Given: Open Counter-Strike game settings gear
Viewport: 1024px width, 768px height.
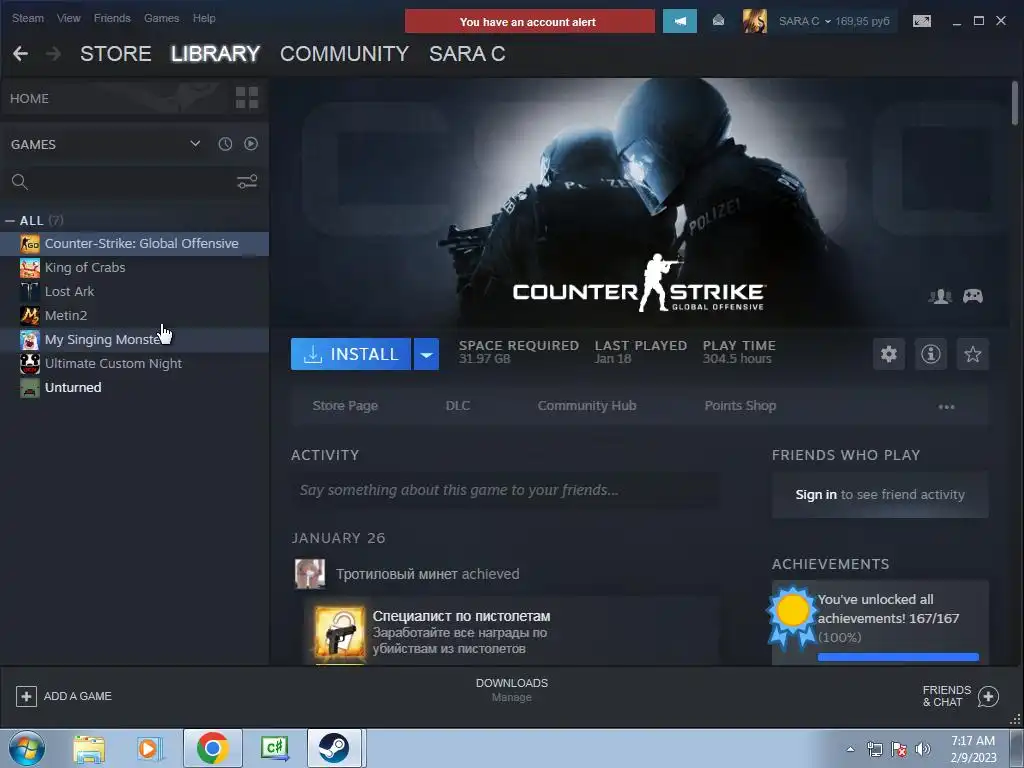Looking at the screenshot, I should pyautogui.click(x=889, y=354).
